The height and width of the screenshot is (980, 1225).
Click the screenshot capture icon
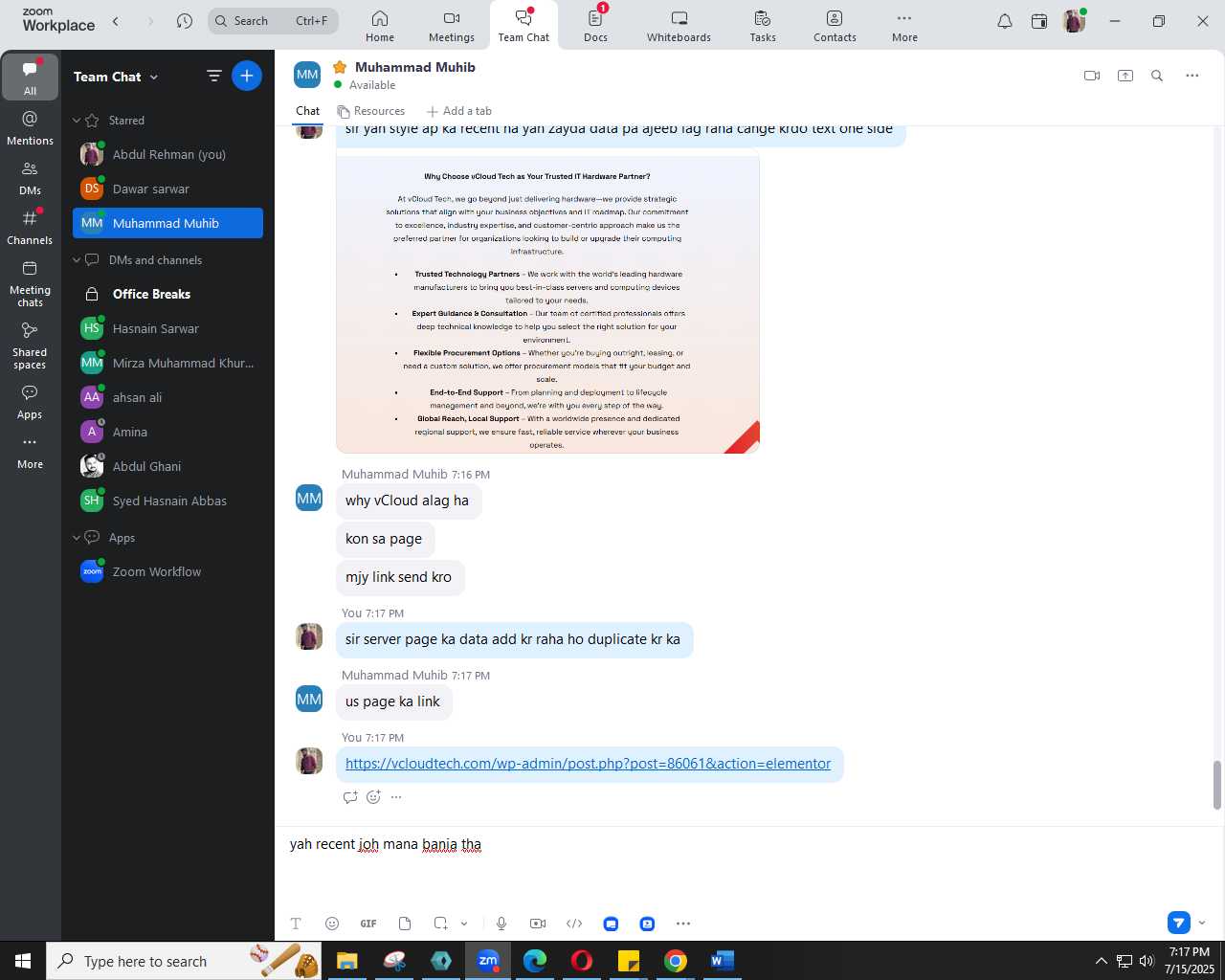click(440, 924)
